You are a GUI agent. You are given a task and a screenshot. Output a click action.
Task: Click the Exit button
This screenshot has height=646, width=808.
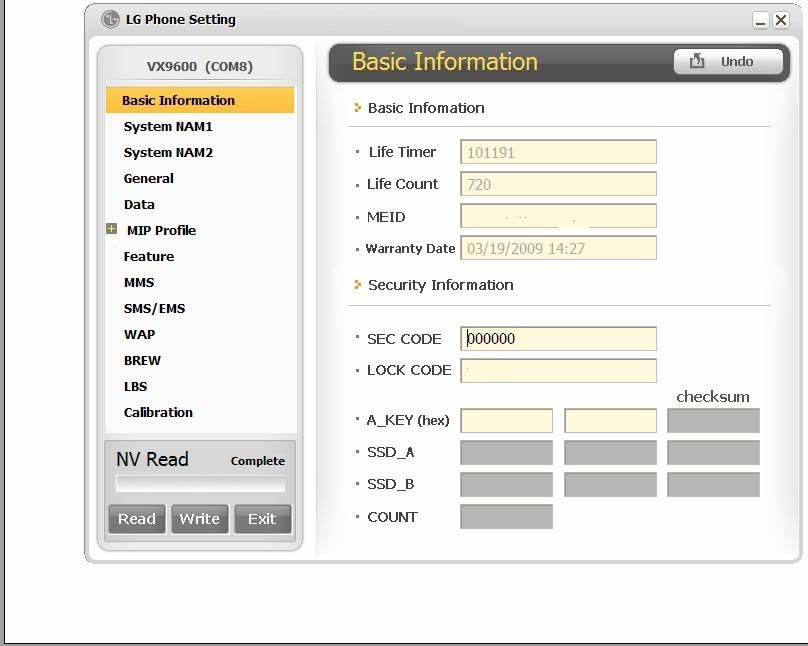point(262,519)
